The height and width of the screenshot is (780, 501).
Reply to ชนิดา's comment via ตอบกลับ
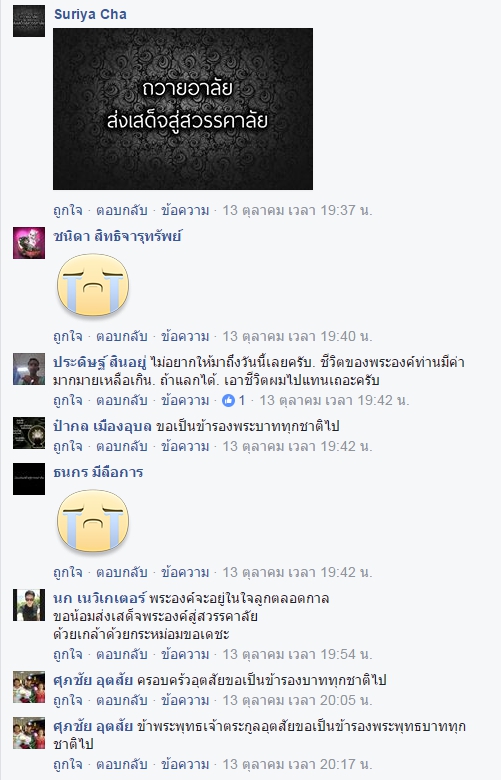(122, 337)
